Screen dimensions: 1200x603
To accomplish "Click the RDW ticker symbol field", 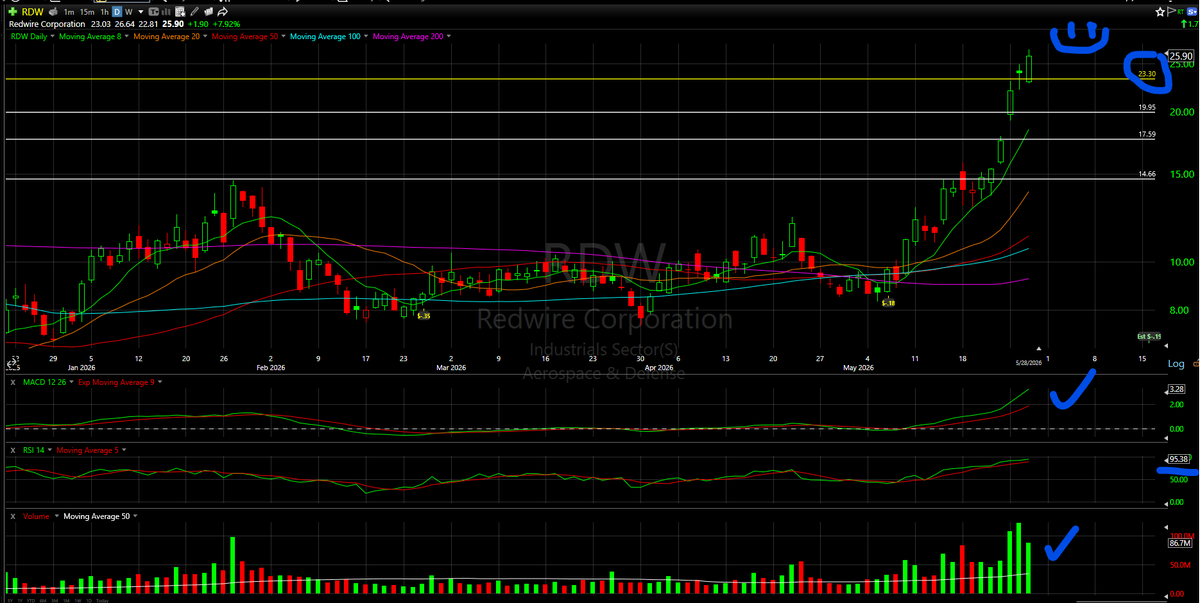I will 33,12.
